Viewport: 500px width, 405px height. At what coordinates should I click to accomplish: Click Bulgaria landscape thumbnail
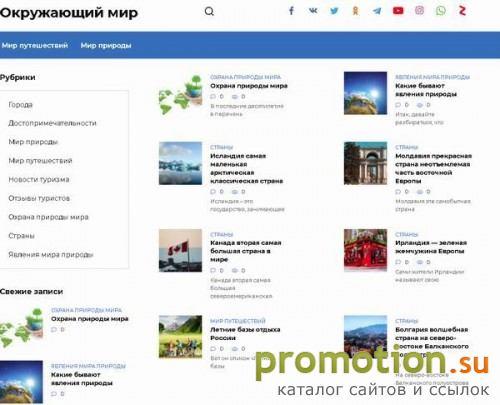tap(365, 337)
